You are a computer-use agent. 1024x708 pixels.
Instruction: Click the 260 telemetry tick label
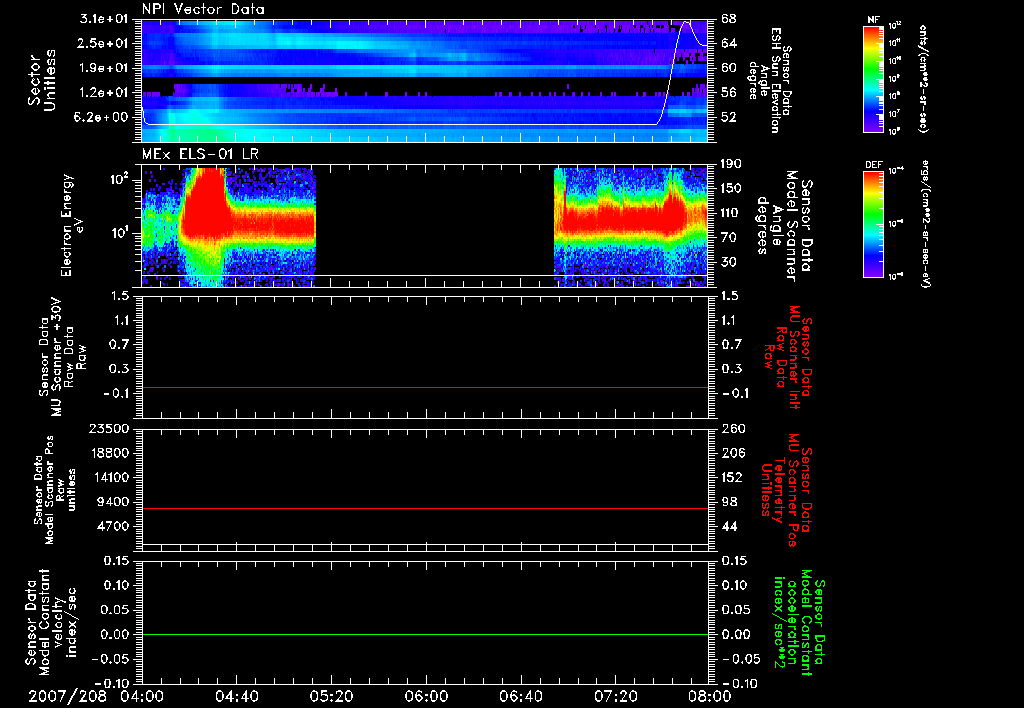coord(733,428)
